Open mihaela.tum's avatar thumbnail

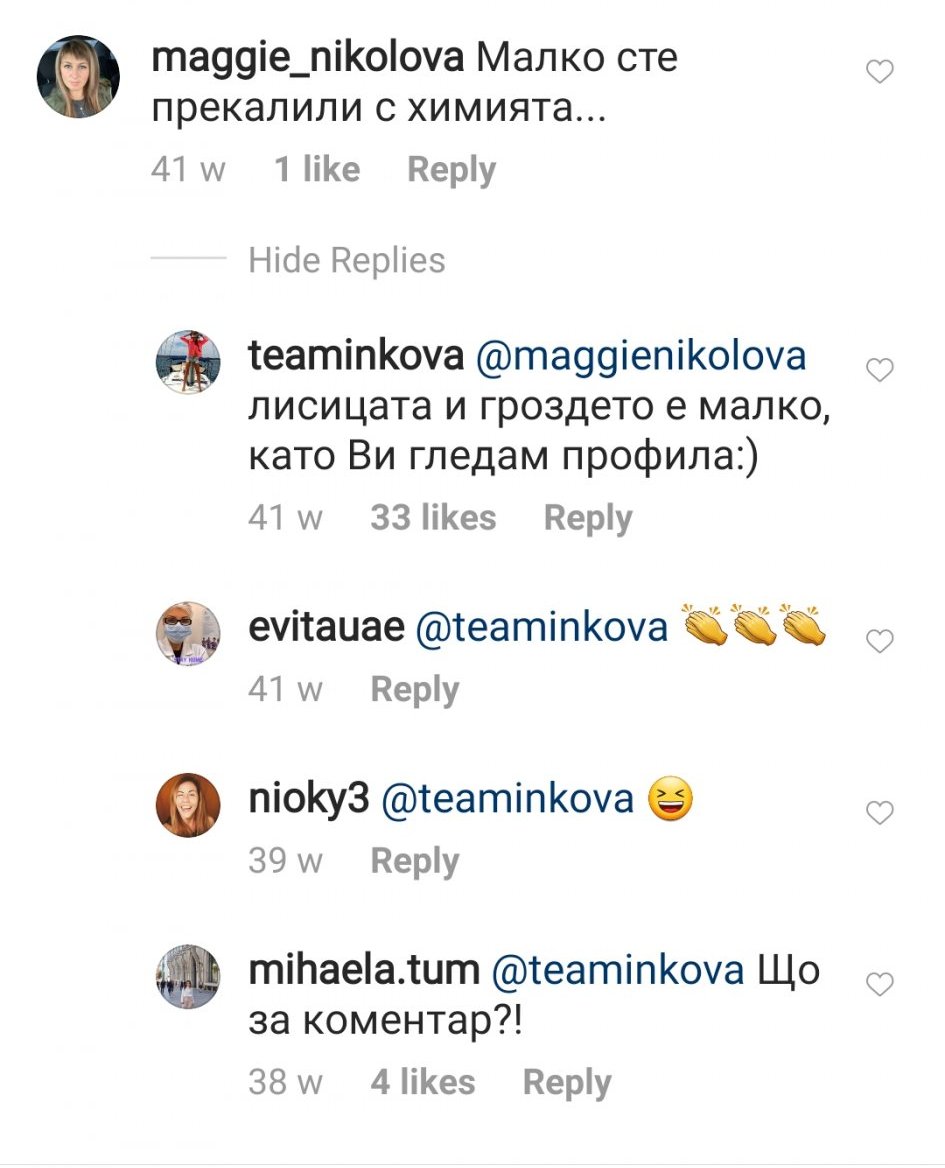188,976
